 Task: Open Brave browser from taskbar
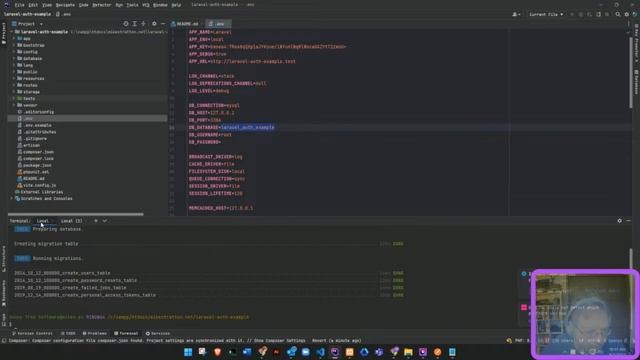[x=218, y=352]
